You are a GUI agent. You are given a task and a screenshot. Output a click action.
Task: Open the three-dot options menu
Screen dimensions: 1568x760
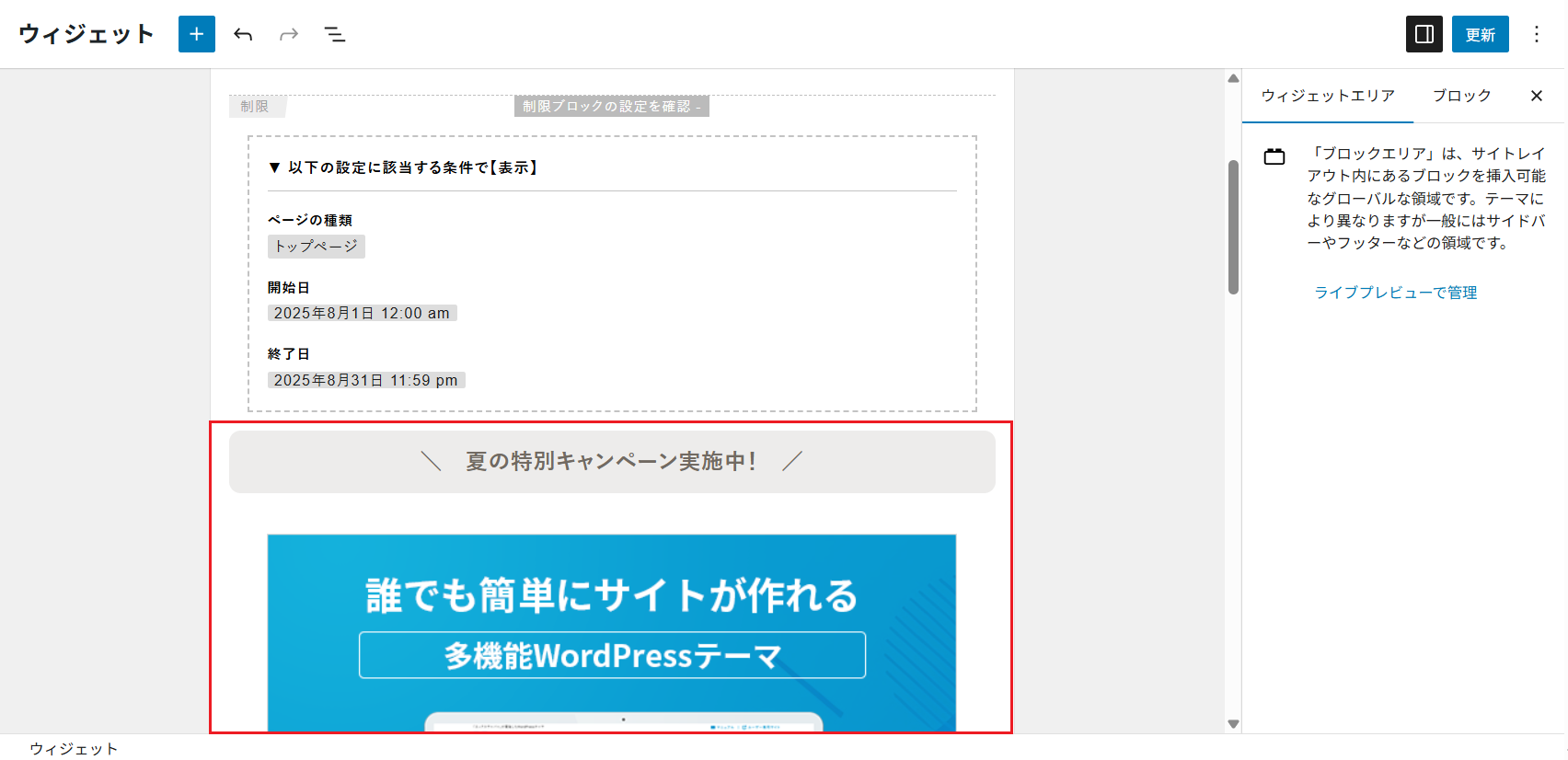(1536, 34)
